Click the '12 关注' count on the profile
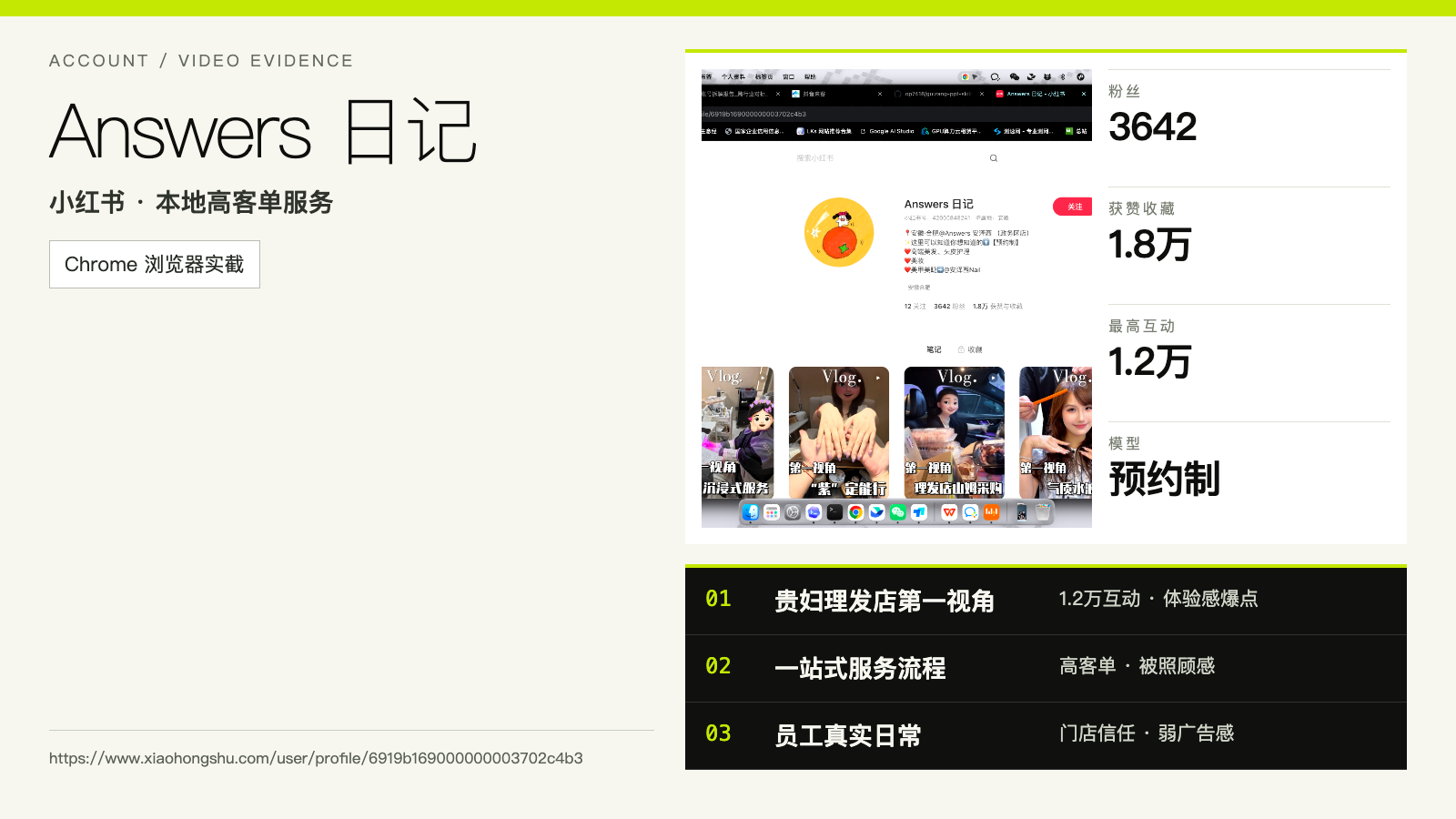The height and width of the screenshot is (819, 1456). tap(915, 307)
